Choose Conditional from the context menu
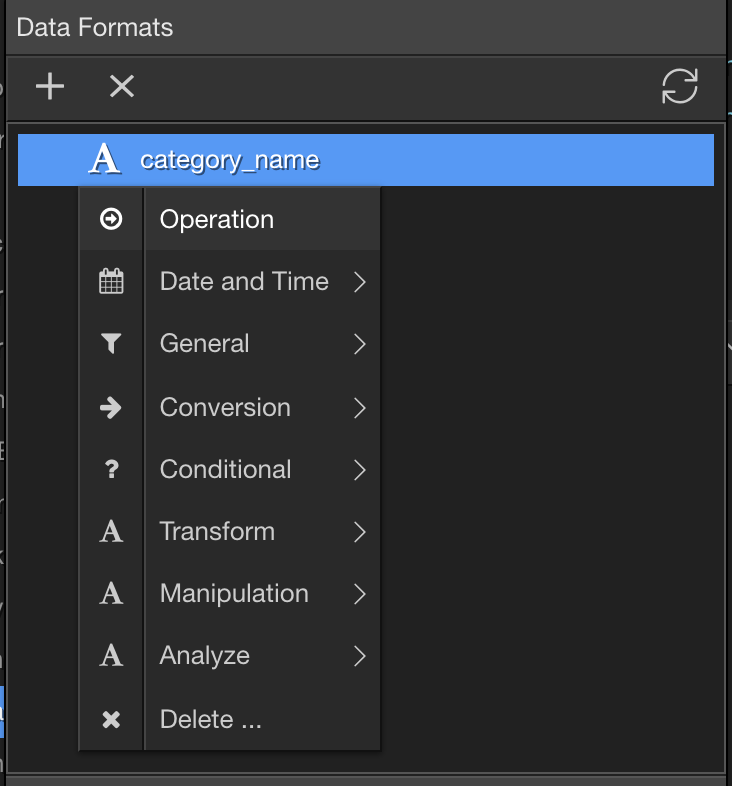732x786 pixels. 225,470
